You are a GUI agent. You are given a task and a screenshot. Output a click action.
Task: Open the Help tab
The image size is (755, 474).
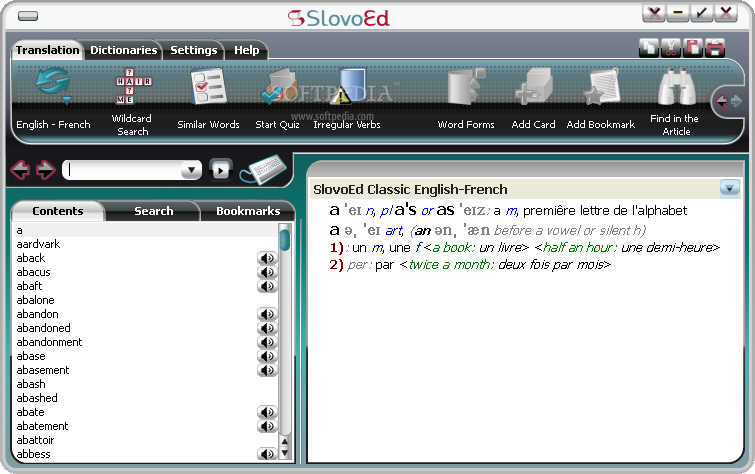coord(247,50)
